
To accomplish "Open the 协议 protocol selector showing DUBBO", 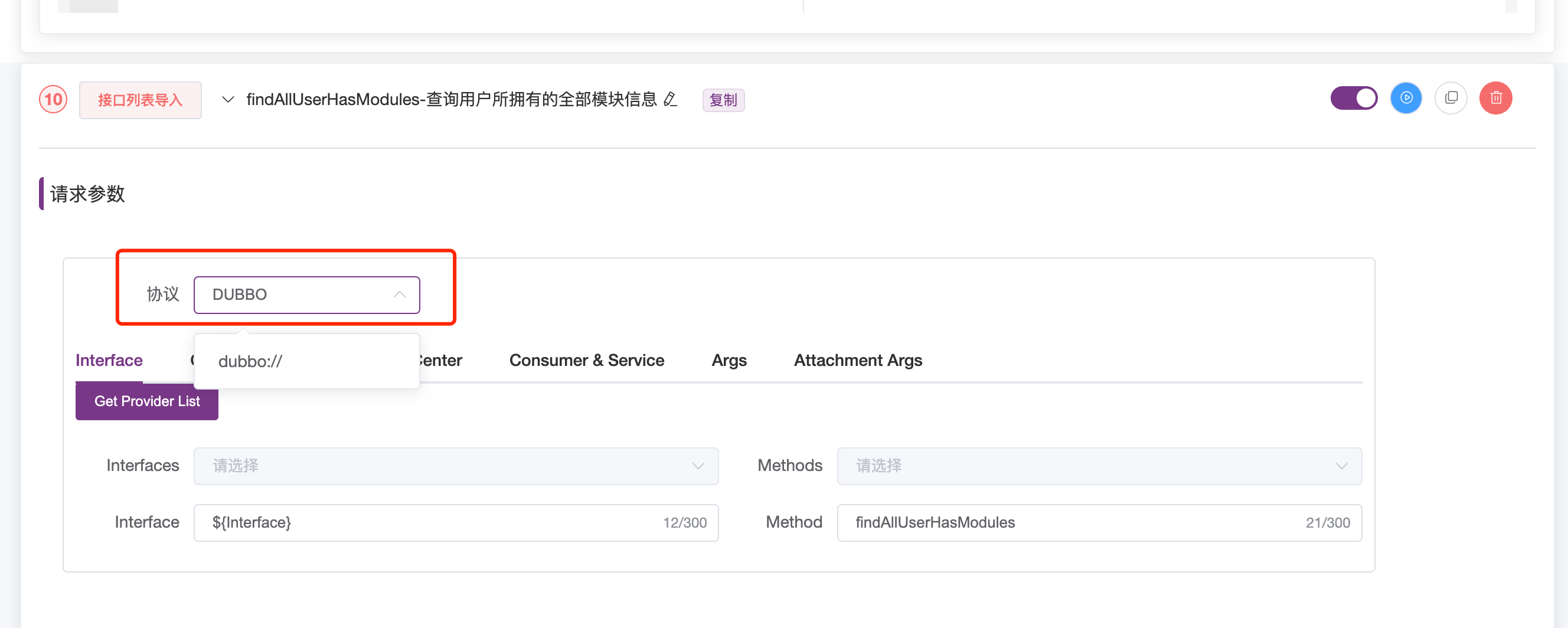I will [306, 295].
